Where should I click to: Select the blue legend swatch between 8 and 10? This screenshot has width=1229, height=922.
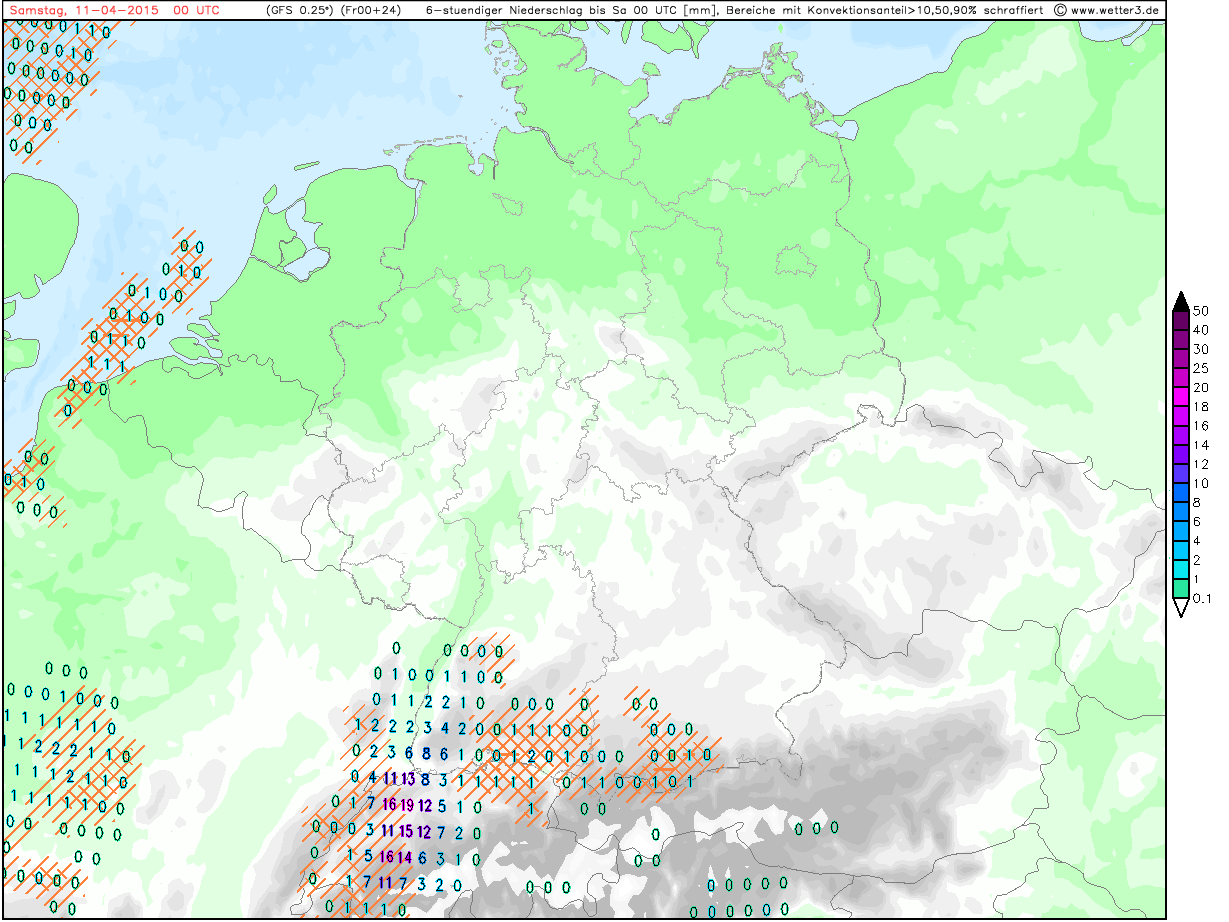click(1180, 492)
